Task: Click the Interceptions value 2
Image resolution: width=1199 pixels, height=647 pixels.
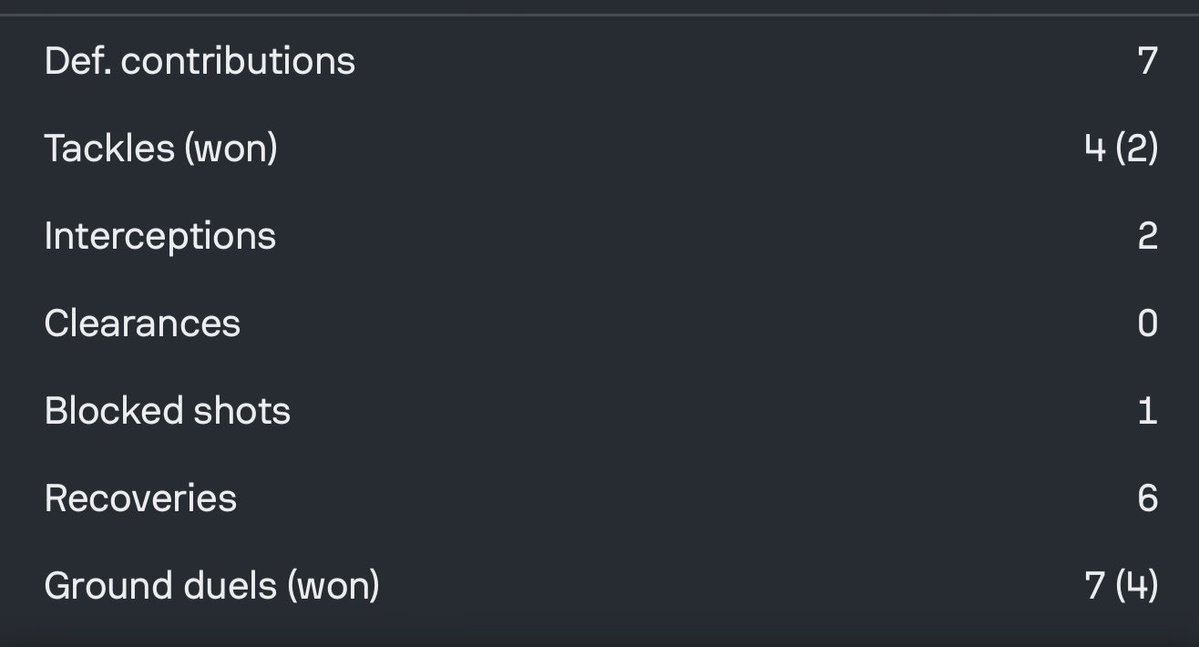Action: (1147, 236)
